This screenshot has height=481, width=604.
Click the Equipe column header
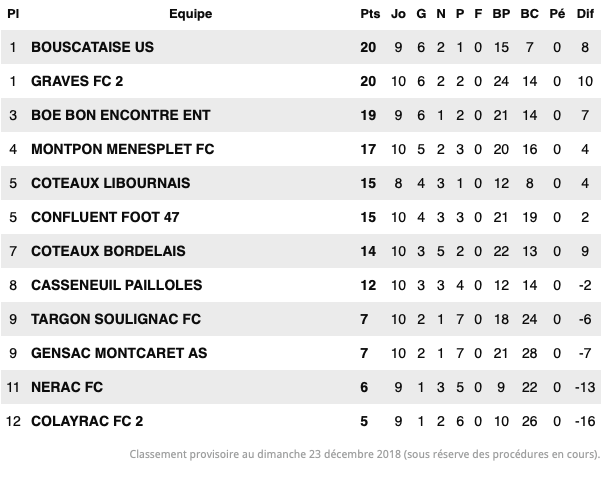(x=191, y=14)
